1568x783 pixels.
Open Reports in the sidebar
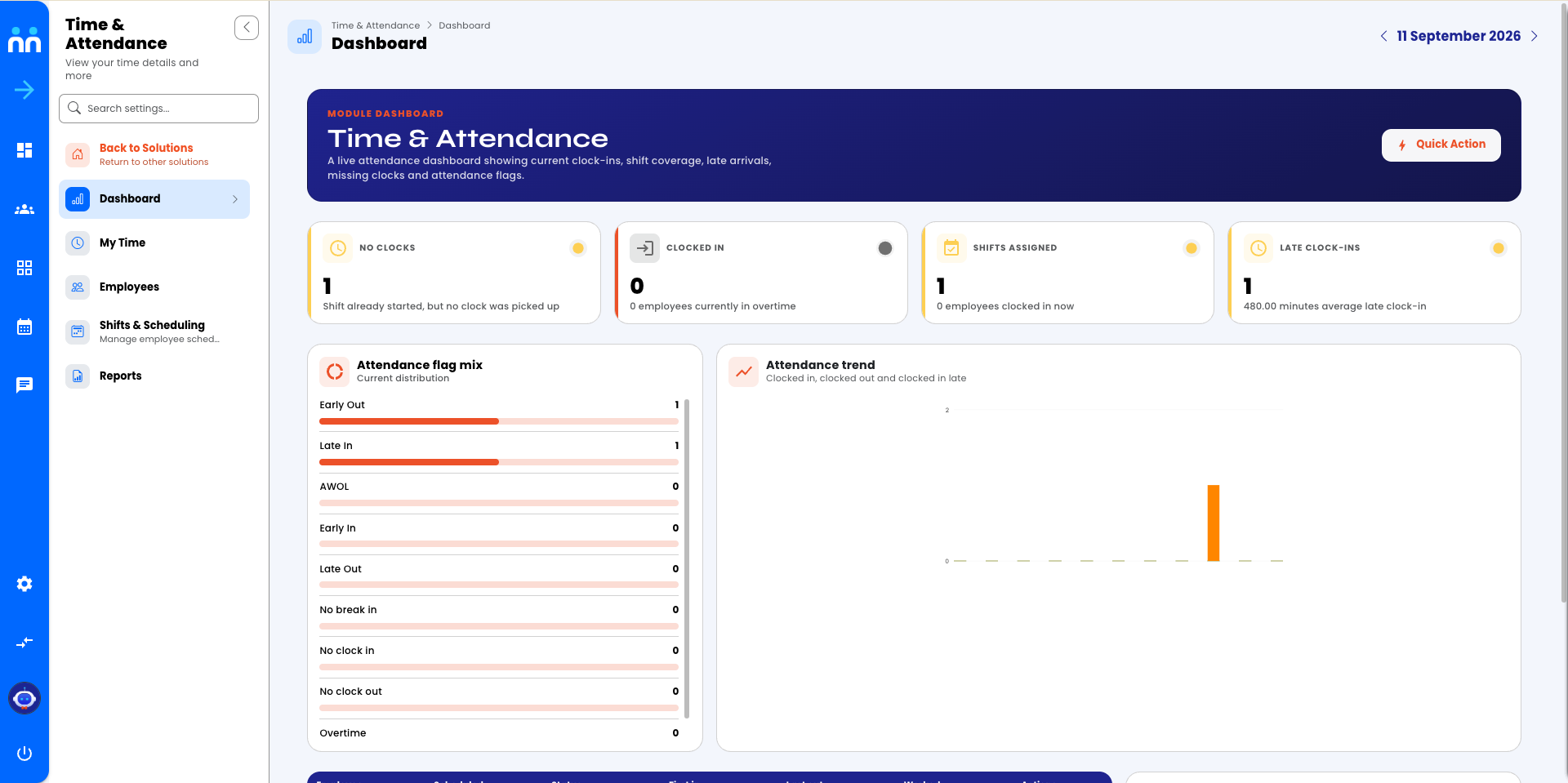coord(154,376)
